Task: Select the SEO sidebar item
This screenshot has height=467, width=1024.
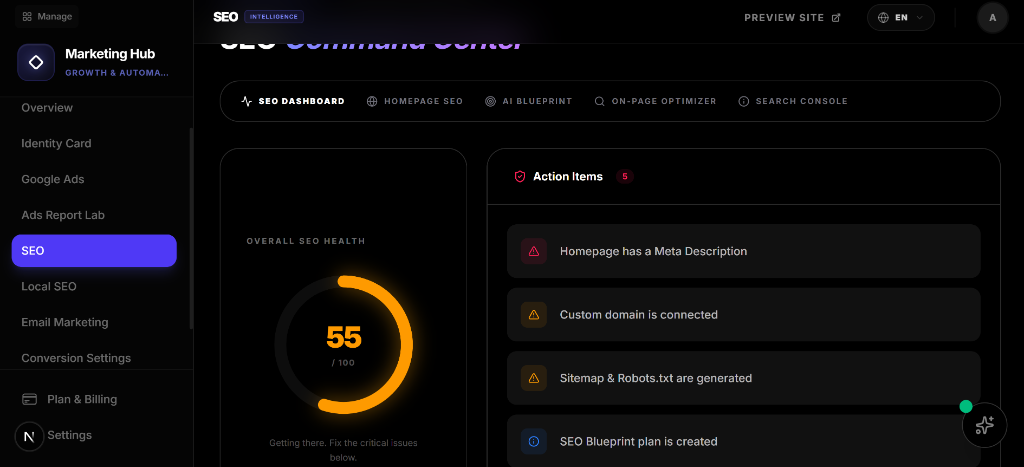Action: click(x=94, y=251)
